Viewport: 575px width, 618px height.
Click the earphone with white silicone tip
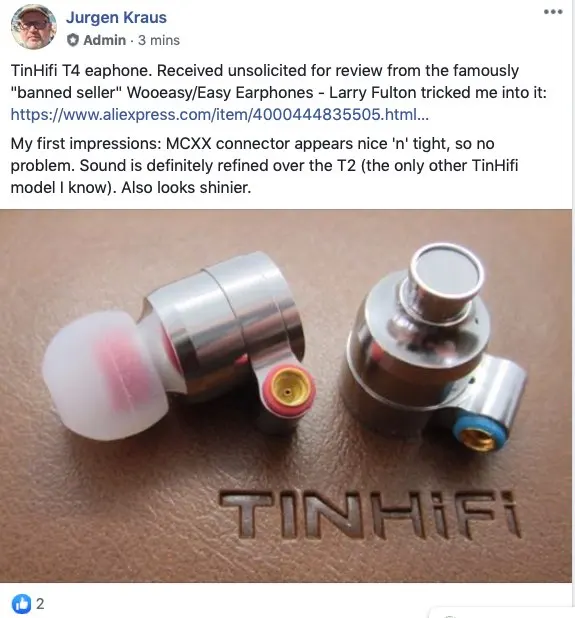[x=179, y=347]
